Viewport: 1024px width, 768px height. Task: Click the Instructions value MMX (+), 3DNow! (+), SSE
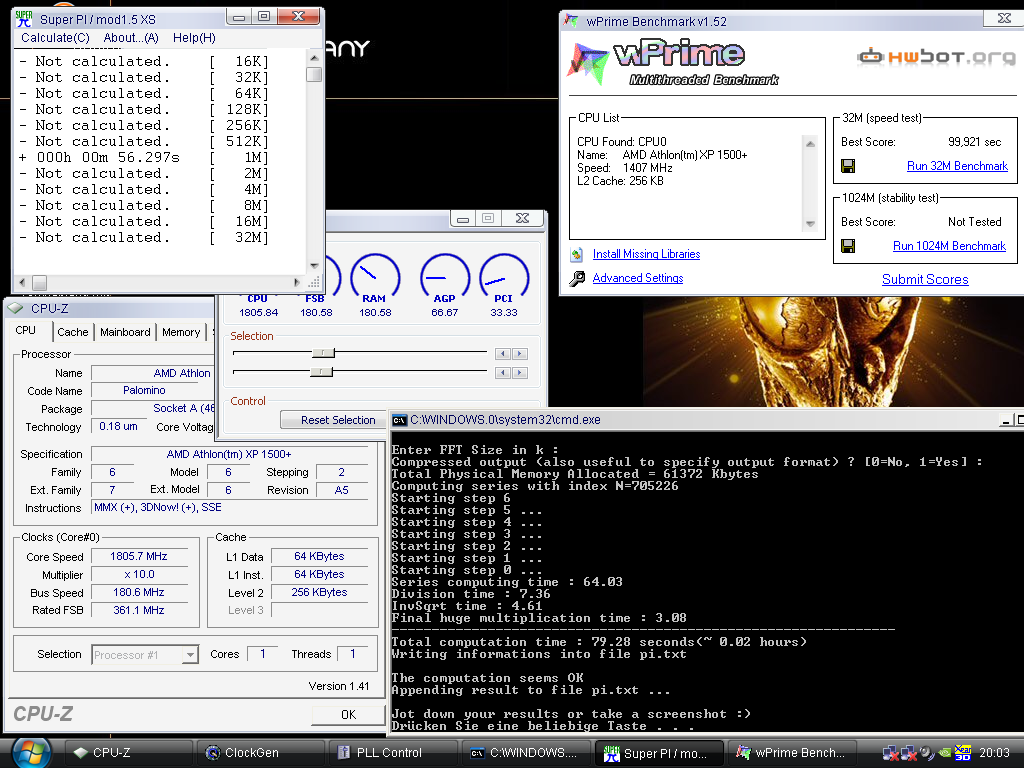pos(158,507)
